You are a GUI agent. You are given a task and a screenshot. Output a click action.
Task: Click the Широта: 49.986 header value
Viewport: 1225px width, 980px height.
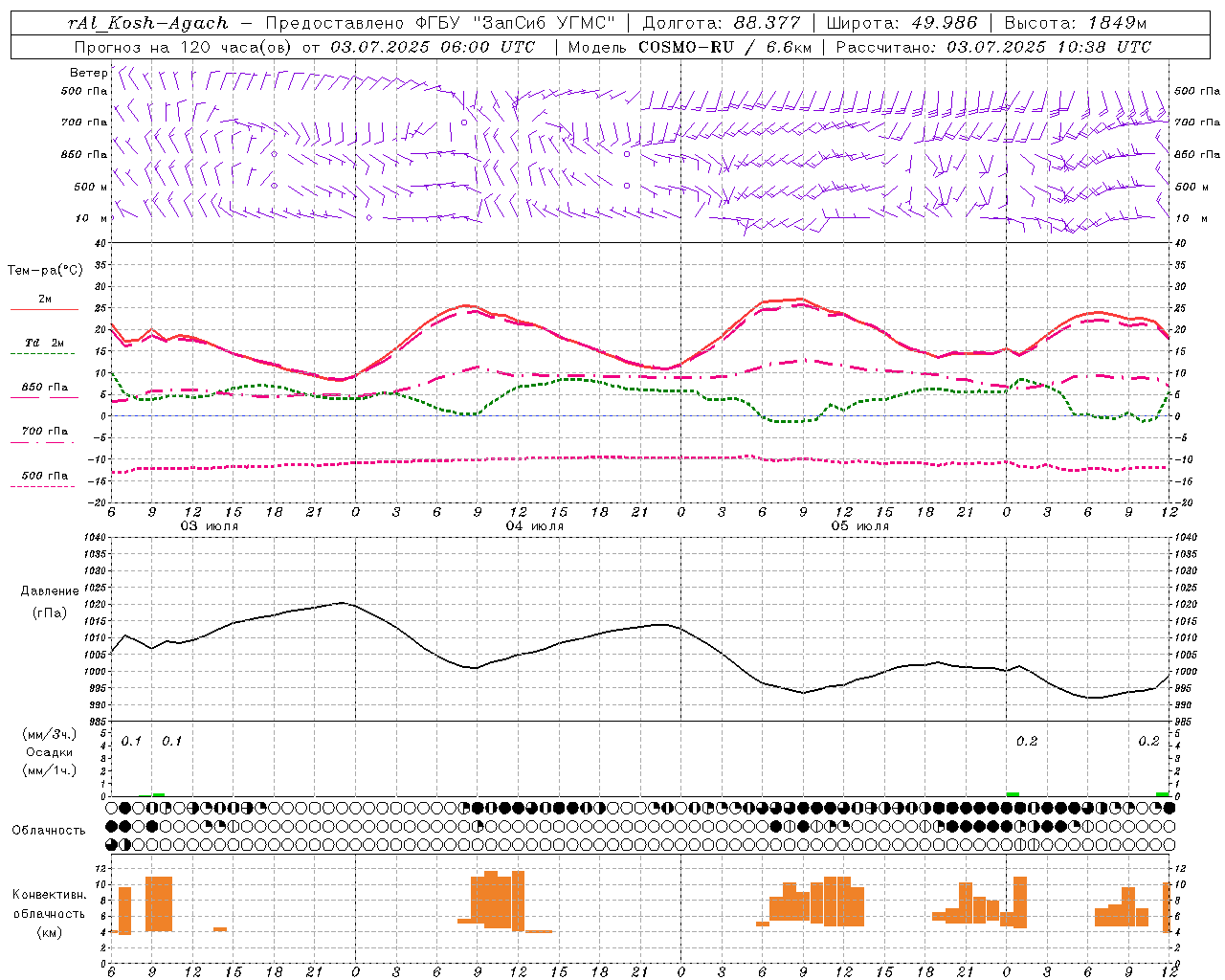click(x=902, y=23)
